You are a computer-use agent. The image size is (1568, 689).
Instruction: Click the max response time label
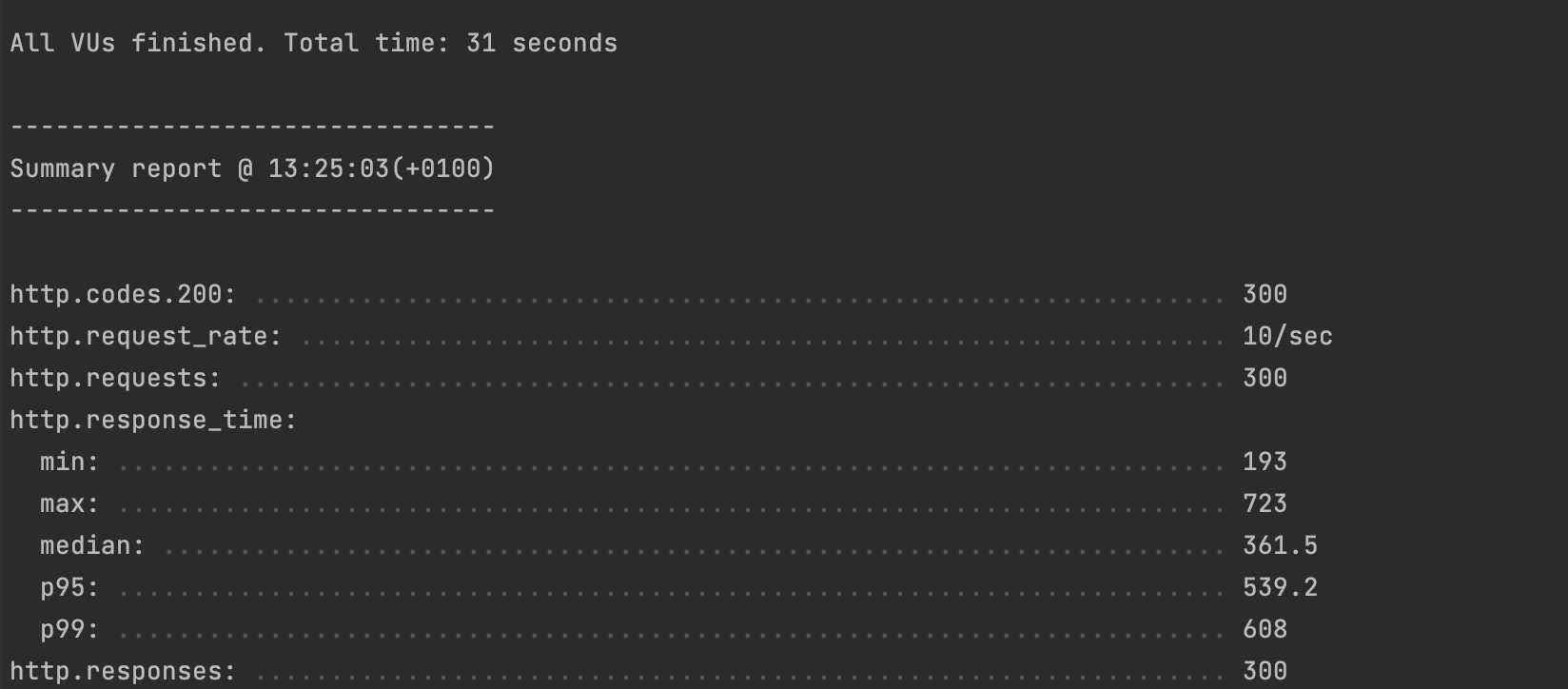tap(69, 503)
